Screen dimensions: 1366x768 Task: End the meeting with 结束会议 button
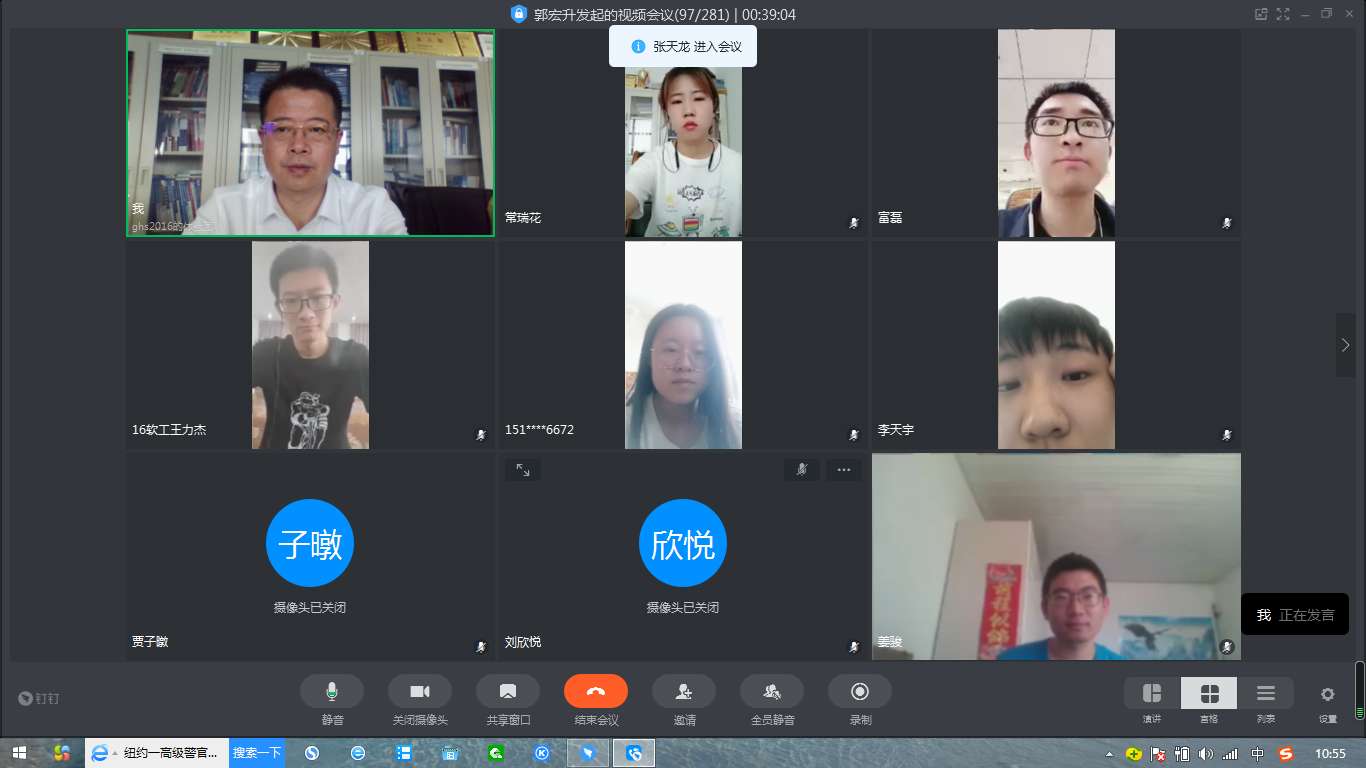point(596,692)
